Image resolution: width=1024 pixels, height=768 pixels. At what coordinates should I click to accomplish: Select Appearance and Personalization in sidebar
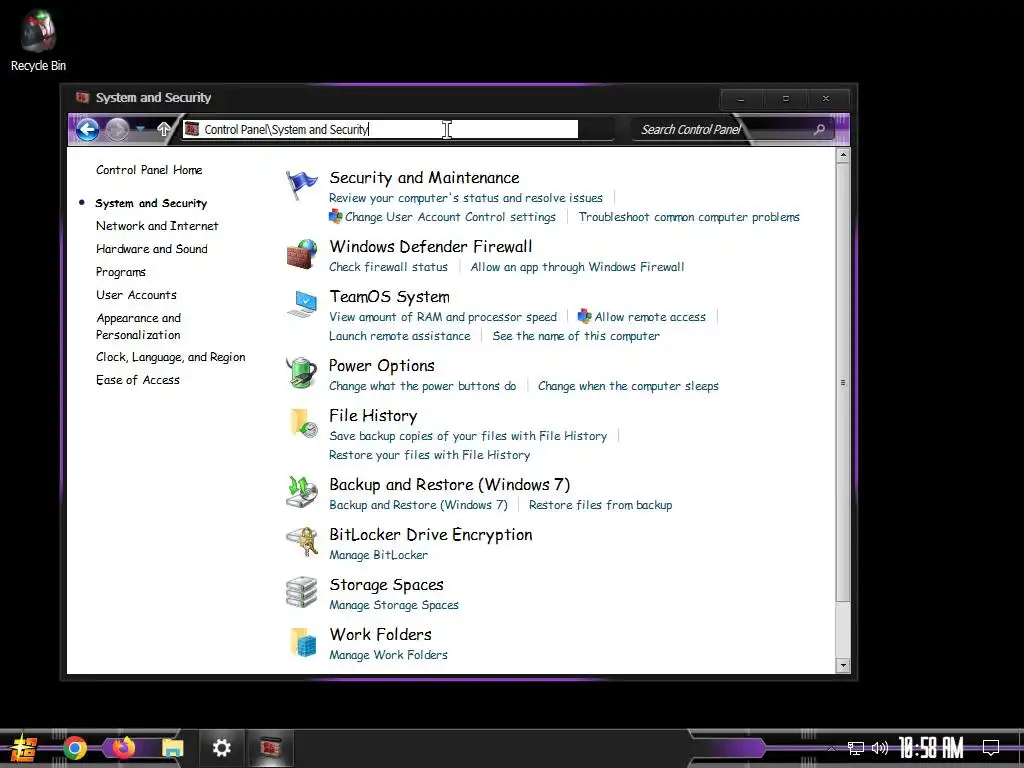[x=139, y=327]
